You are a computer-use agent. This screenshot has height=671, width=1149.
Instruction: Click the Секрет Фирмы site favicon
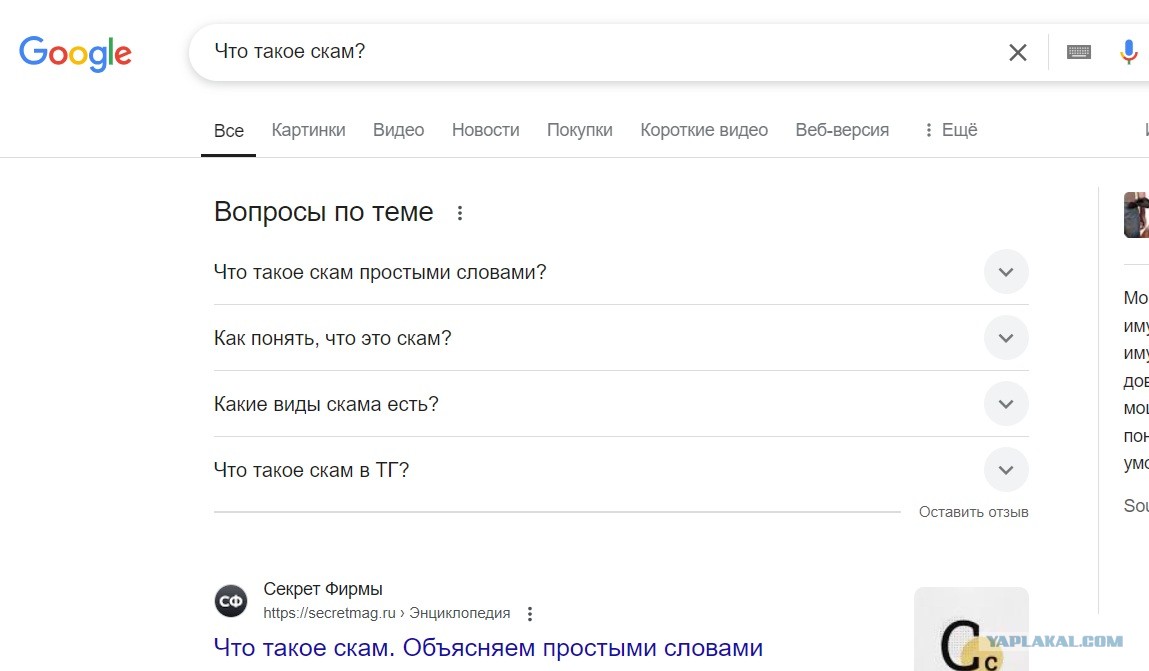[231, 601]
